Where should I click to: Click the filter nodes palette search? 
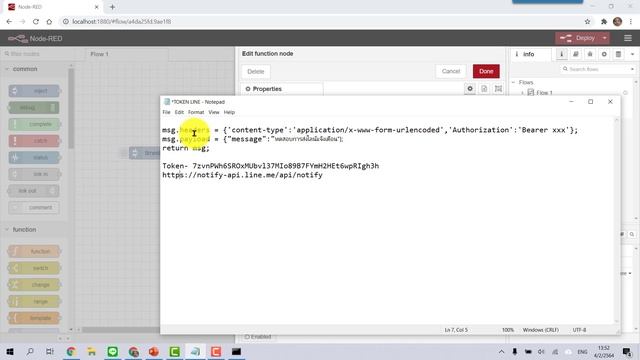(37, 54)
